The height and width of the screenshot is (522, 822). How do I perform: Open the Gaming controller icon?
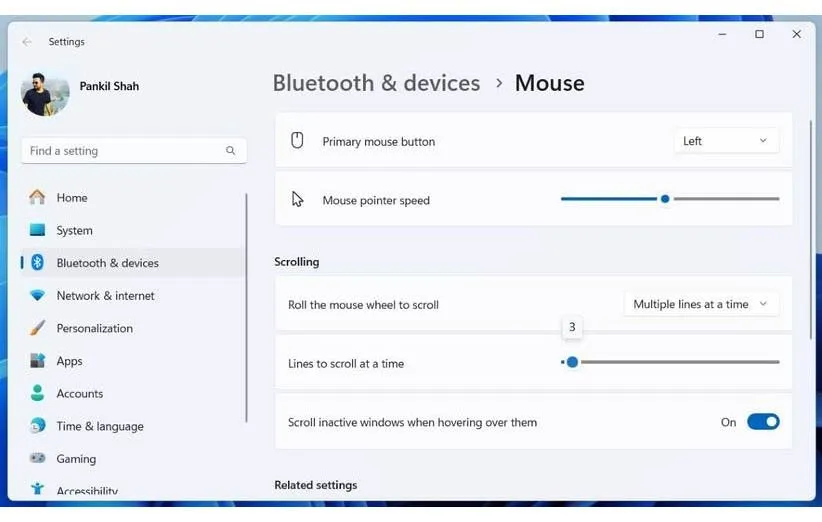click(x=37, y=459)
